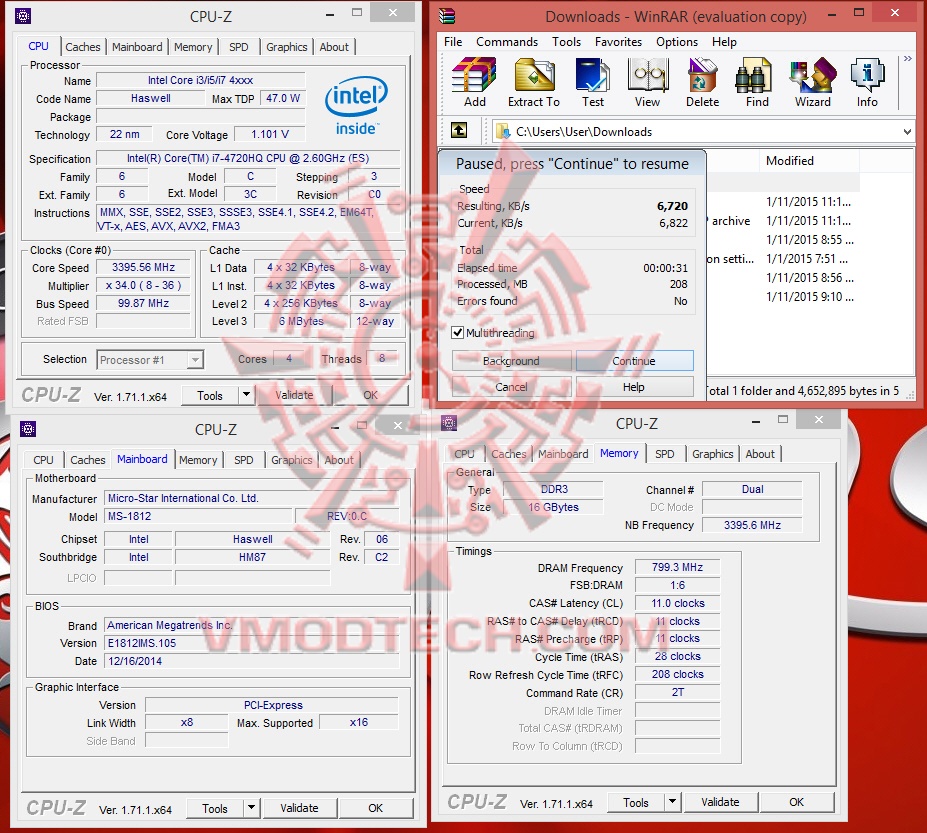Open the WinRAR Help menu
Image resolution: width=927 pixels, height=833 pixels.
(724, 42)
